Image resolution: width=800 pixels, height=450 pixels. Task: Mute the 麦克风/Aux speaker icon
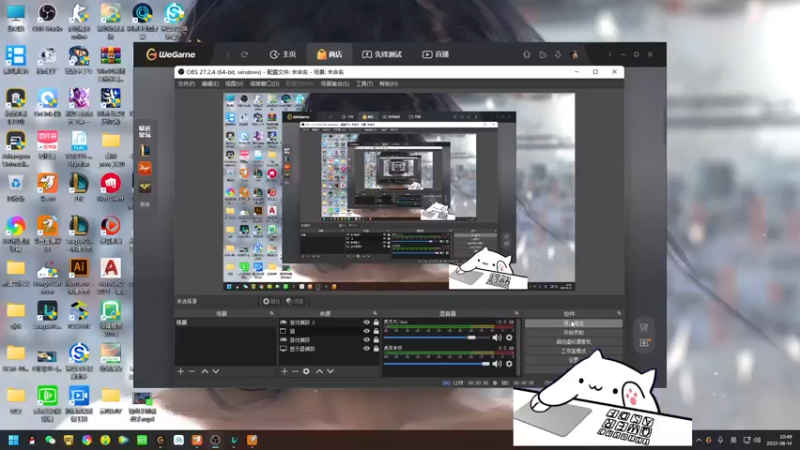pos(497,337)
